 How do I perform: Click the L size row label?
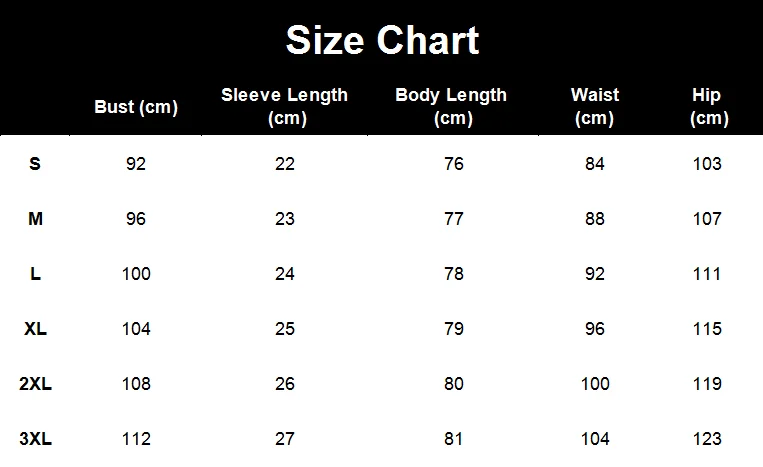pyautogui.click(x=35, y=273)
